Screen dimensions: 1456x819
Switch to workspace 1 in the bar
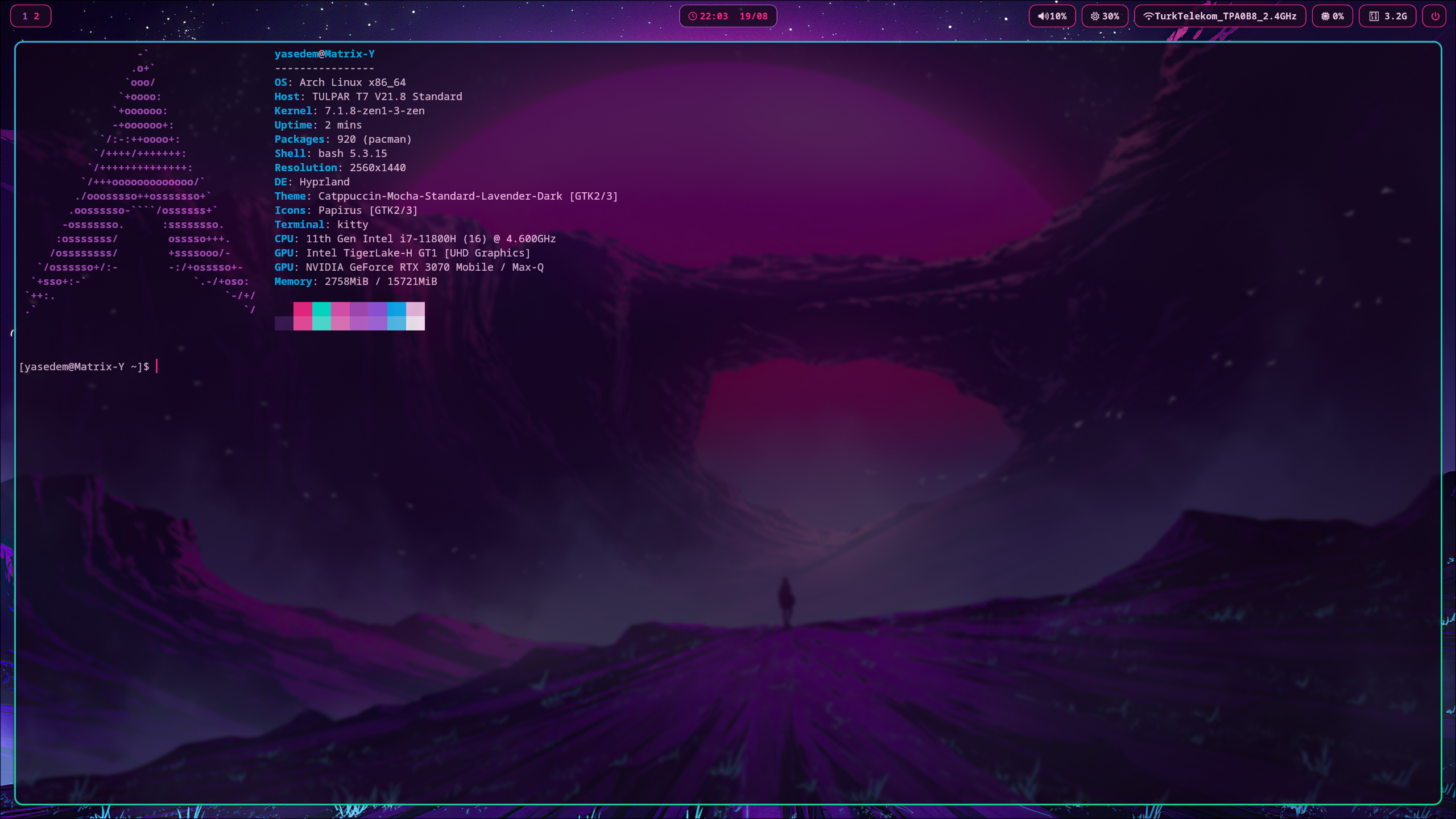(x=24, y=16)
